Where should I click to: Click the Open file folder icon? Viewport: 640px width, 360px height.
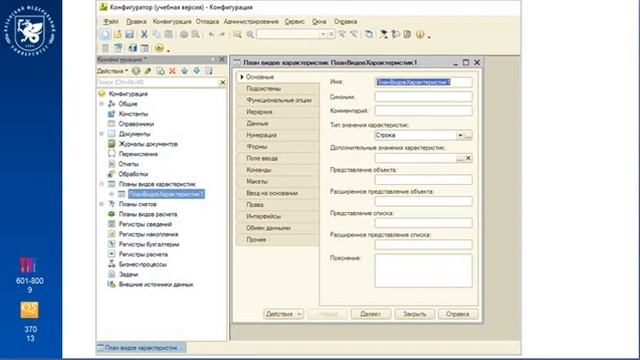118,34
